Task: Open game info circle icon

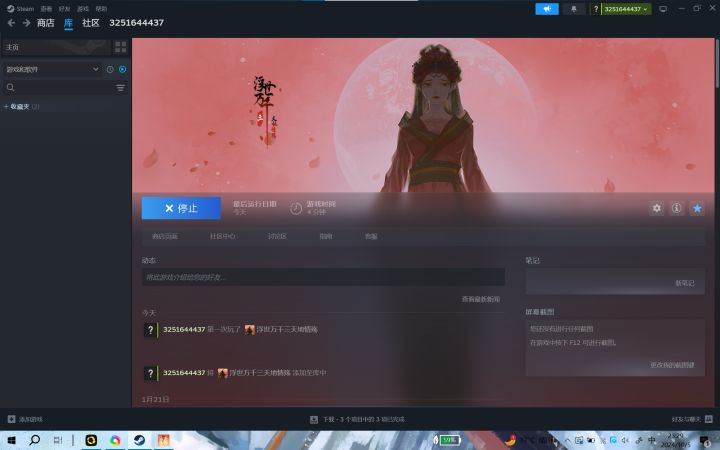Action: (676, 208)
